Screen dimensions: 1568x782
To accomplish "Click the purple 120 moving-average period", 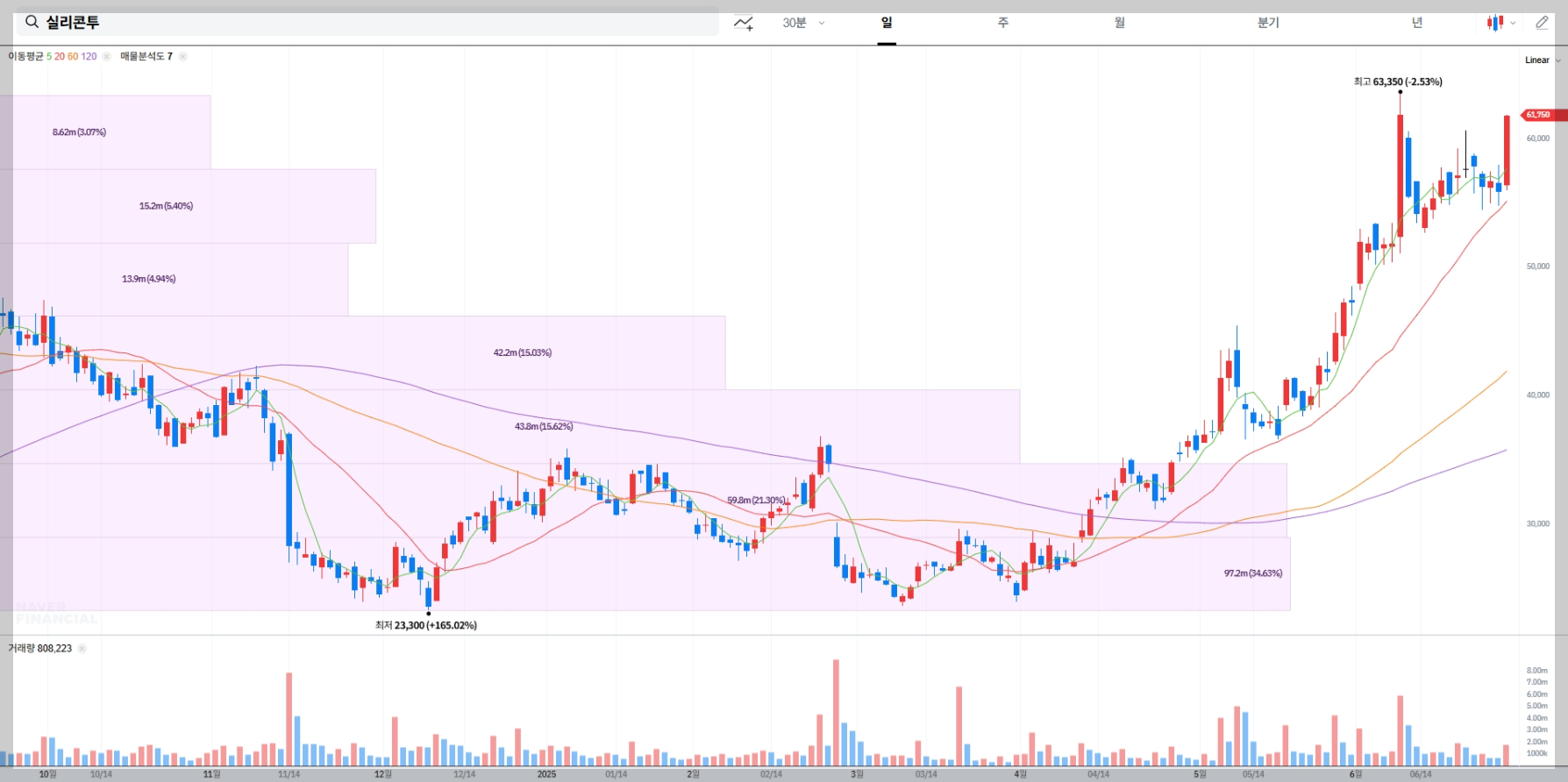I will click(x=89, y=56).
